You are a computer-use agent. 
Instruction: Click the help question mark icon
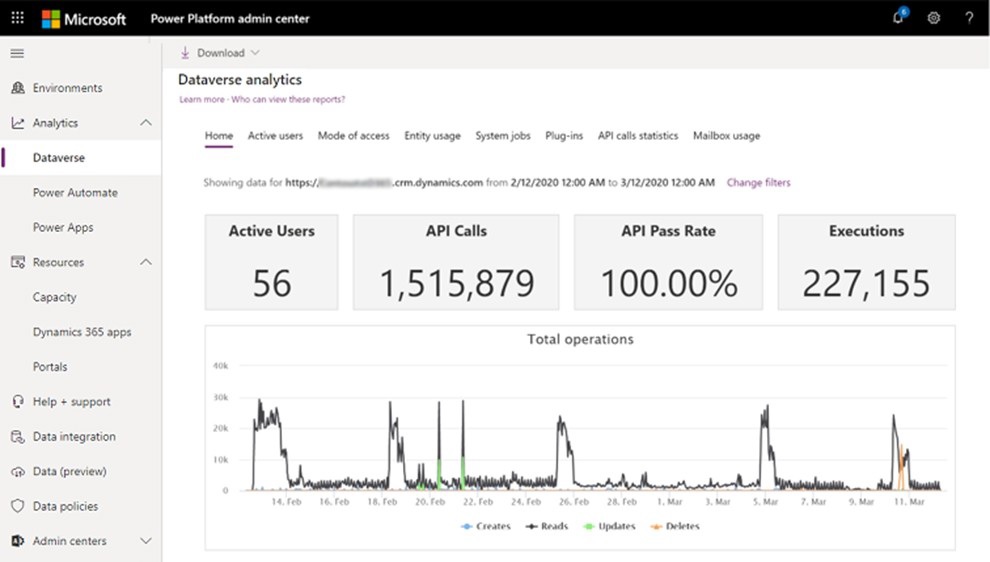[969, 18]
